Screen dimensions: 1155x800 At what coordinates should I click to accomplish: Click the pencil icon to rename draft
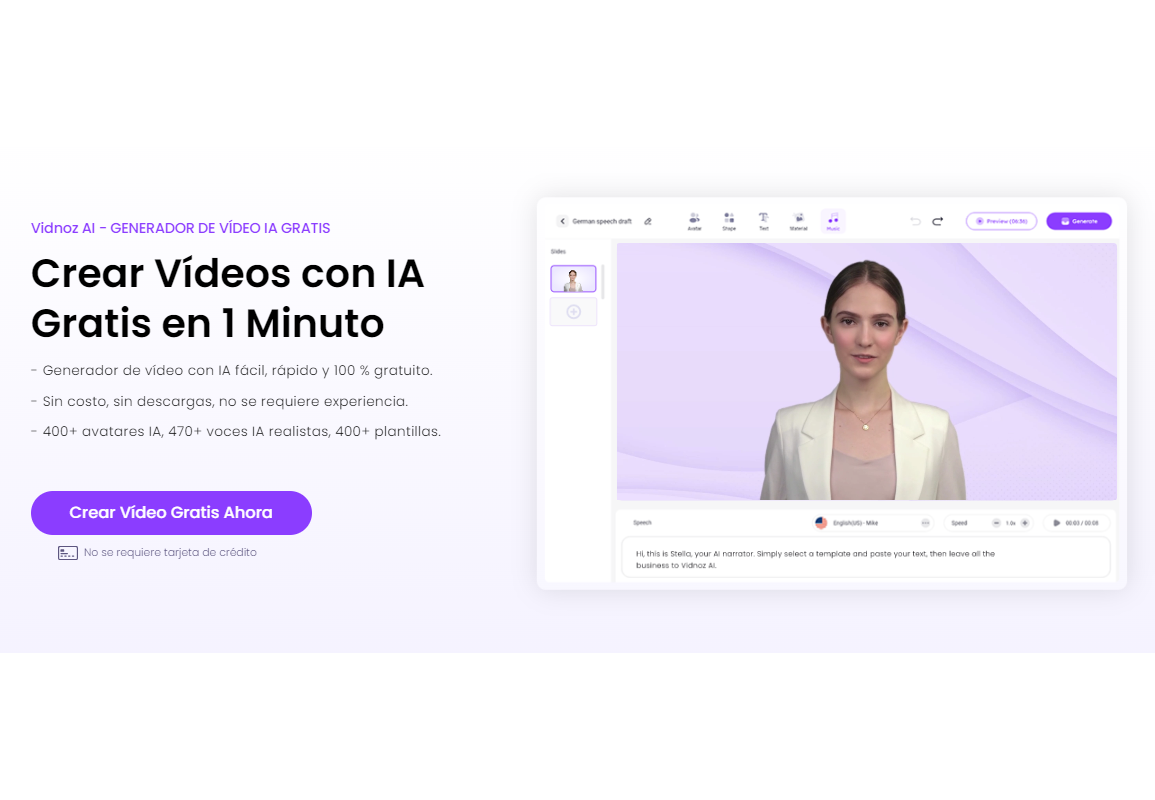tap(648, 221)
